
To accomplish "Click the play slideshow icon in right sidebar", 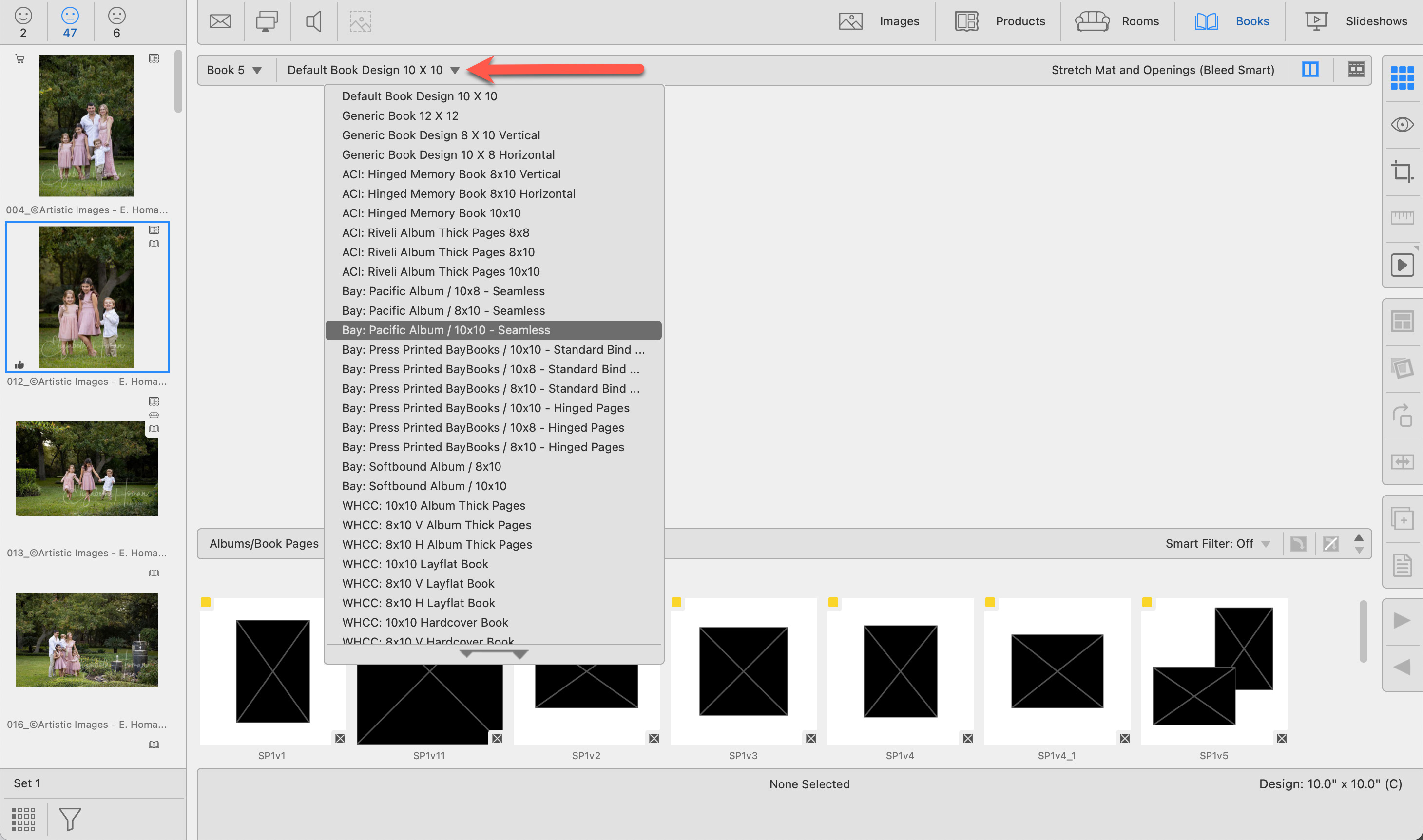I will (1402, 265).
